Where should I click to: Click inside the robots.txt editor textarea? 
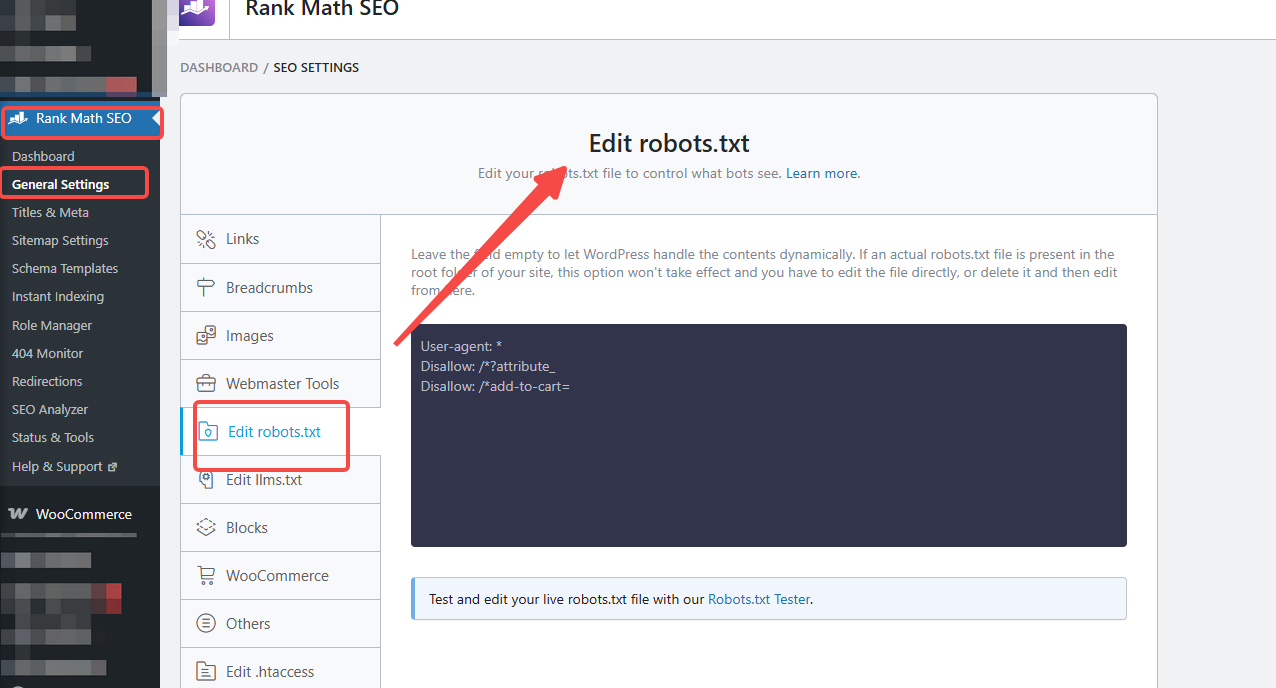coord(768,435)
